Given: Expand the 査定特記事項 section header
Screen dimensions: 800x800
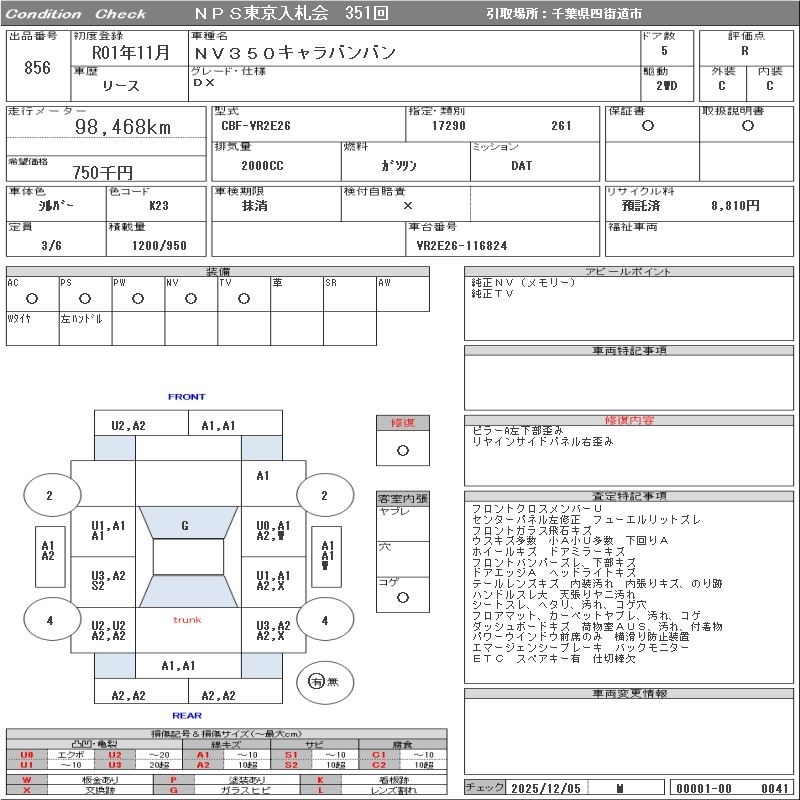Looking at the screenshot, I should (x=630, y=496).
